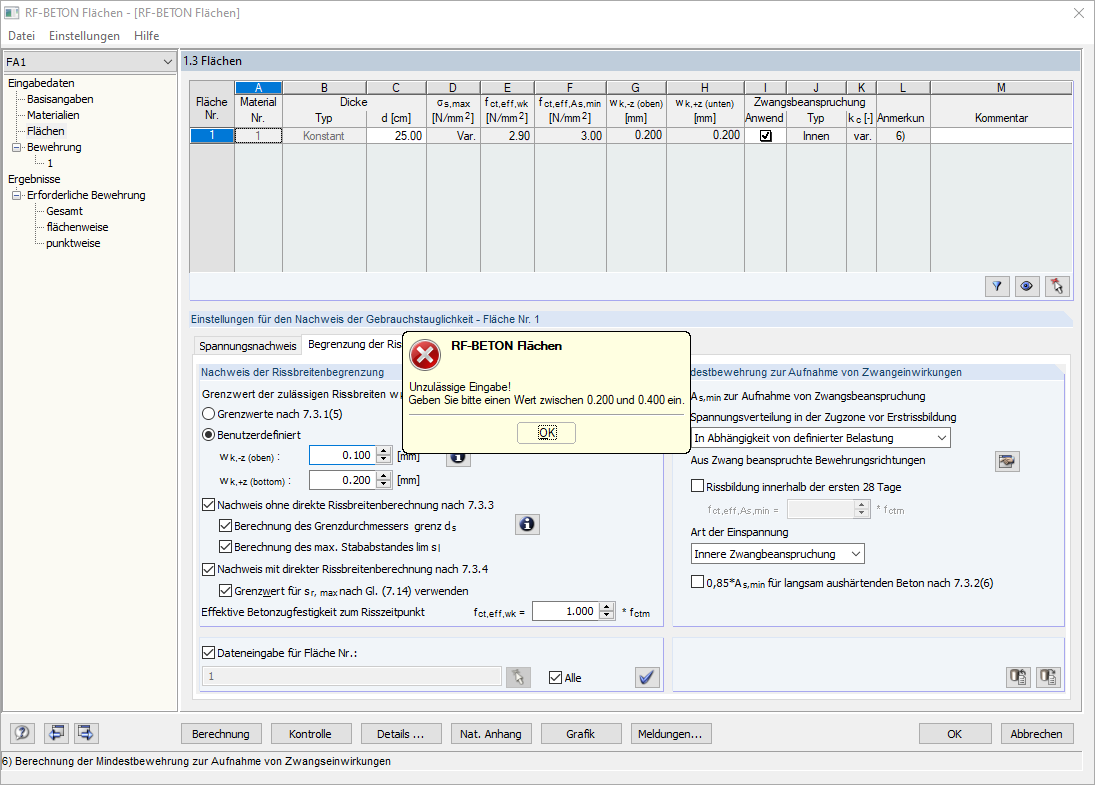Click the next-window arrow icon at bottom left

pos(86,733)
